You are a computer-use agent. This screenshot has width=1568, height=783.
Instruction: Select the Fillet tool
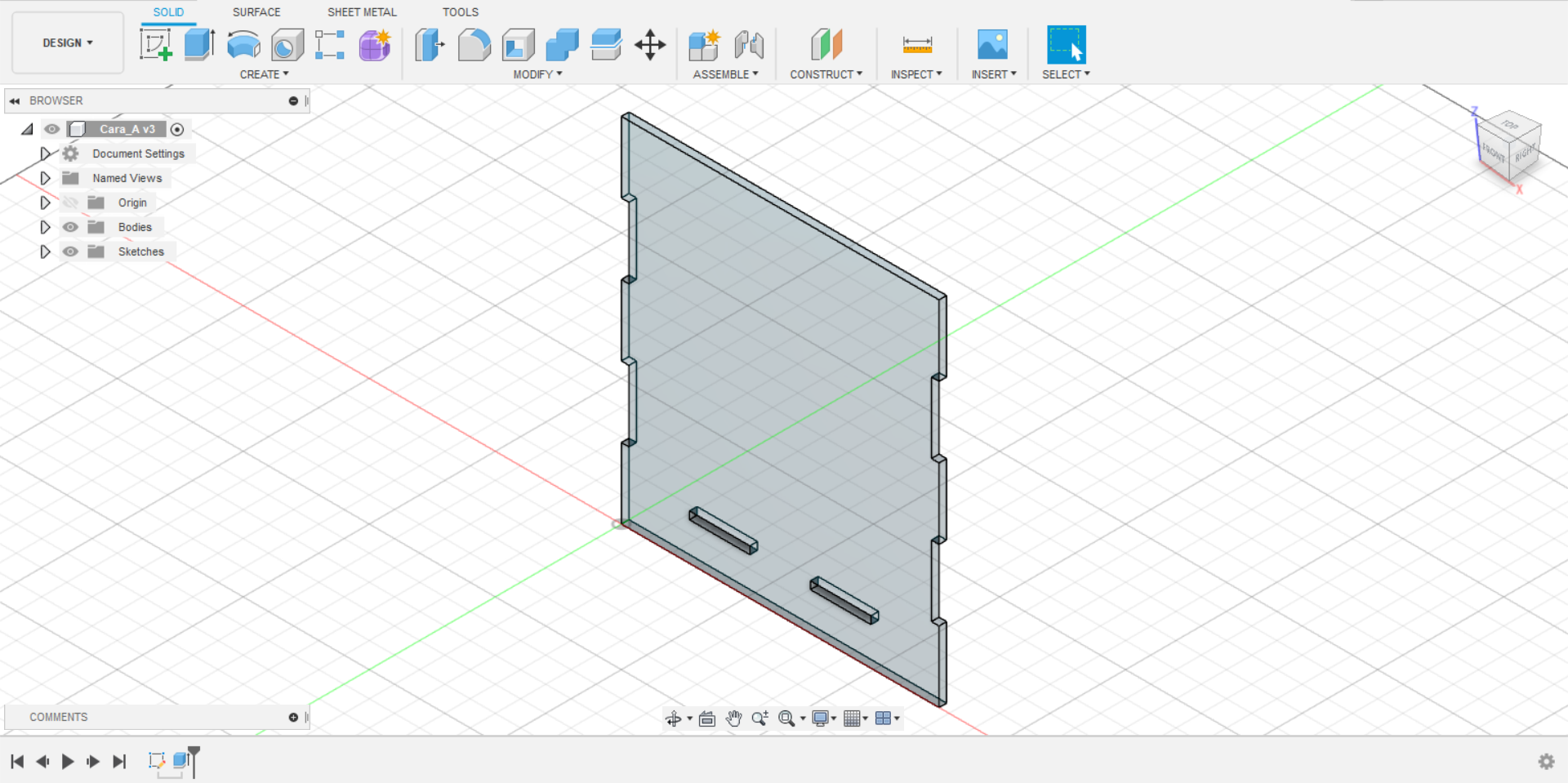pos(474,44)
